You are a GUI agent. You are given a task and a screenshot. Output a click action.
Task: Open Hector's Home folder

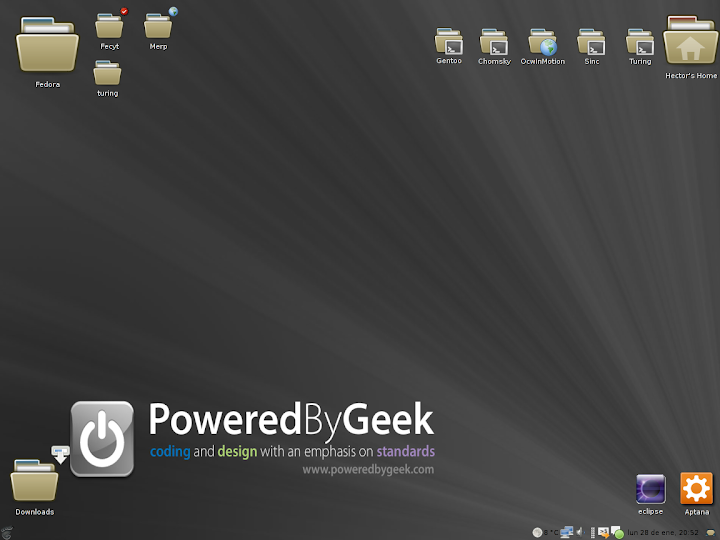pos(691,40)
